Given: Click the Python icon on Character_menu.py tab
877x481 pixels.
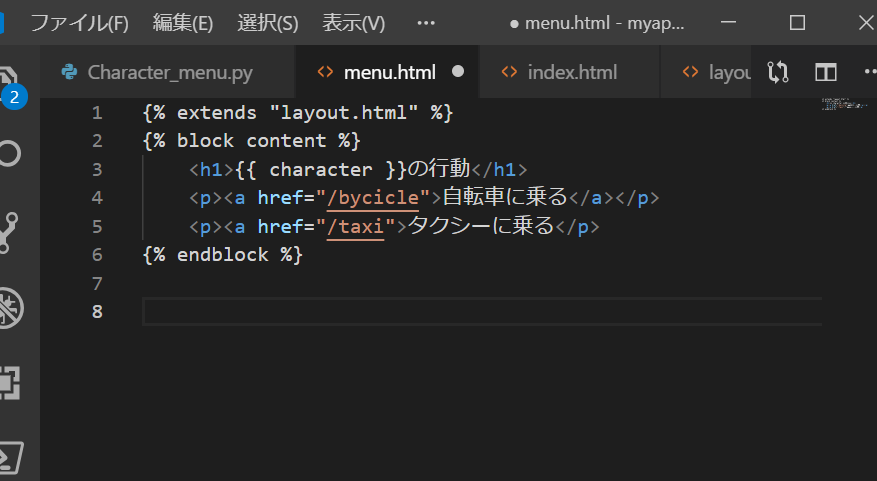Looking at the screenshot, I should (69, 72).
